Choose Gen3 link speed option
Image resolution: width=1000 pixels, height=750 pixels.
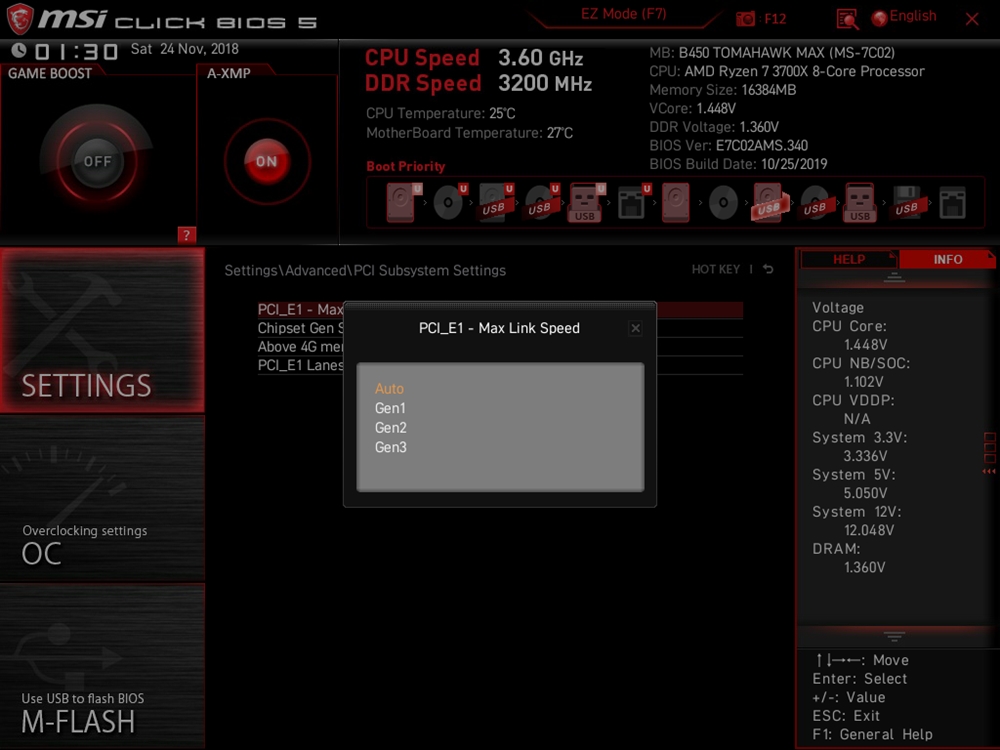click(390, 448)
